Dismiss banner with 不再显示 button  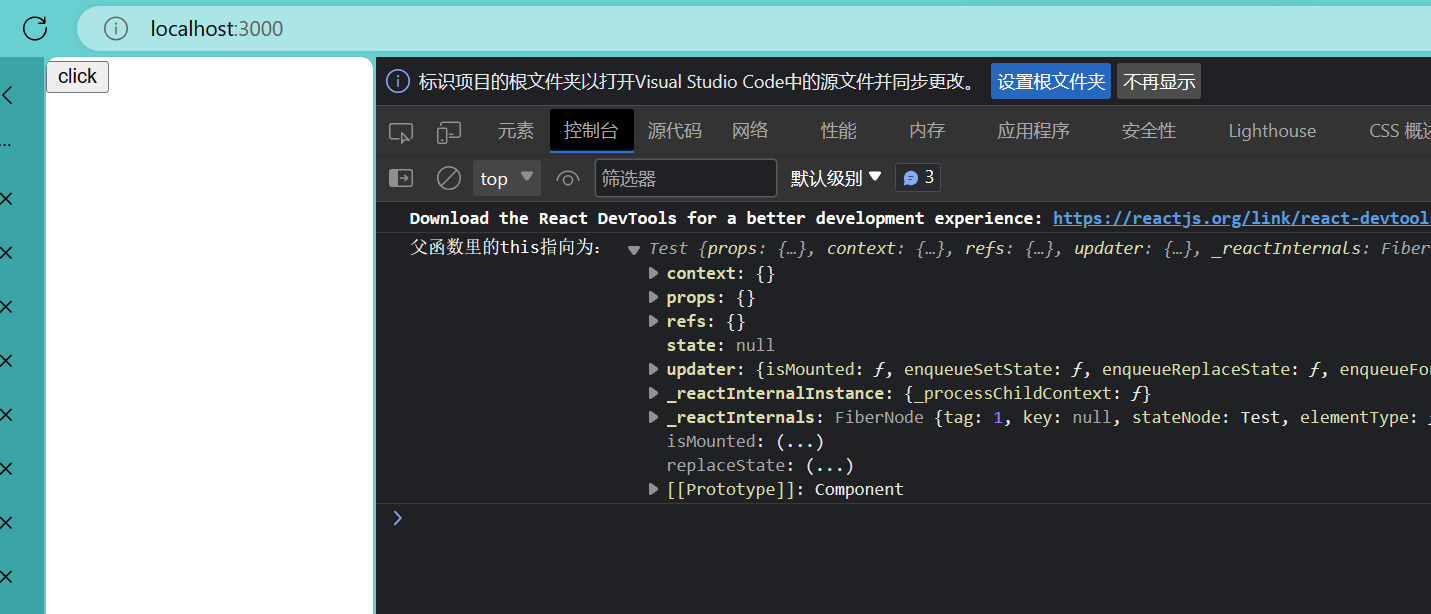(x=1159, y=82)
